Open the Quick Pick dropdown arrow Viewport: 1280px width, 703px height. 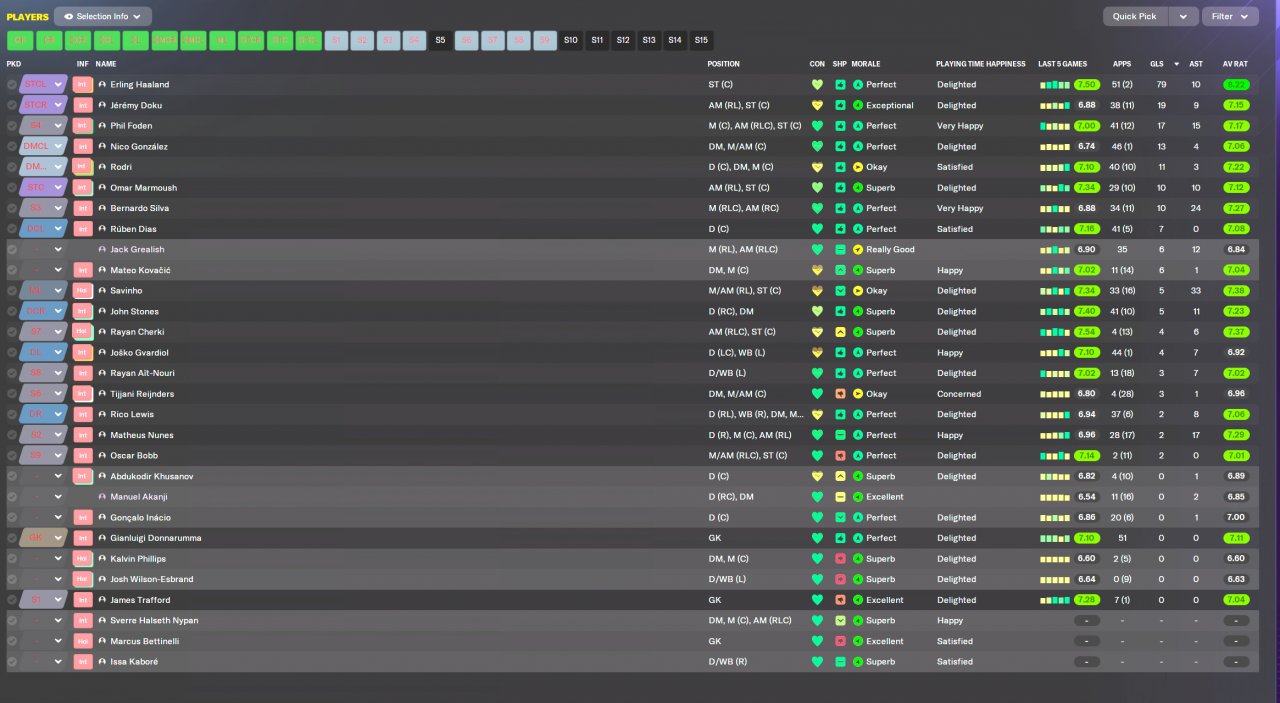coord(1183,17)
